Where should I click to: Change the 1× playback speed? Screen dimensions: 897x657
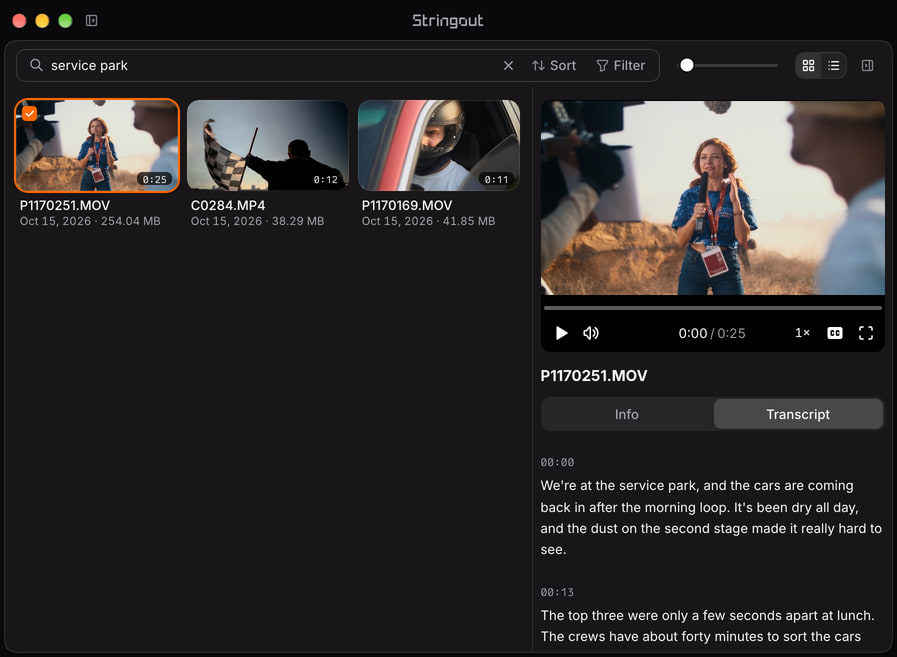(802, 333)
